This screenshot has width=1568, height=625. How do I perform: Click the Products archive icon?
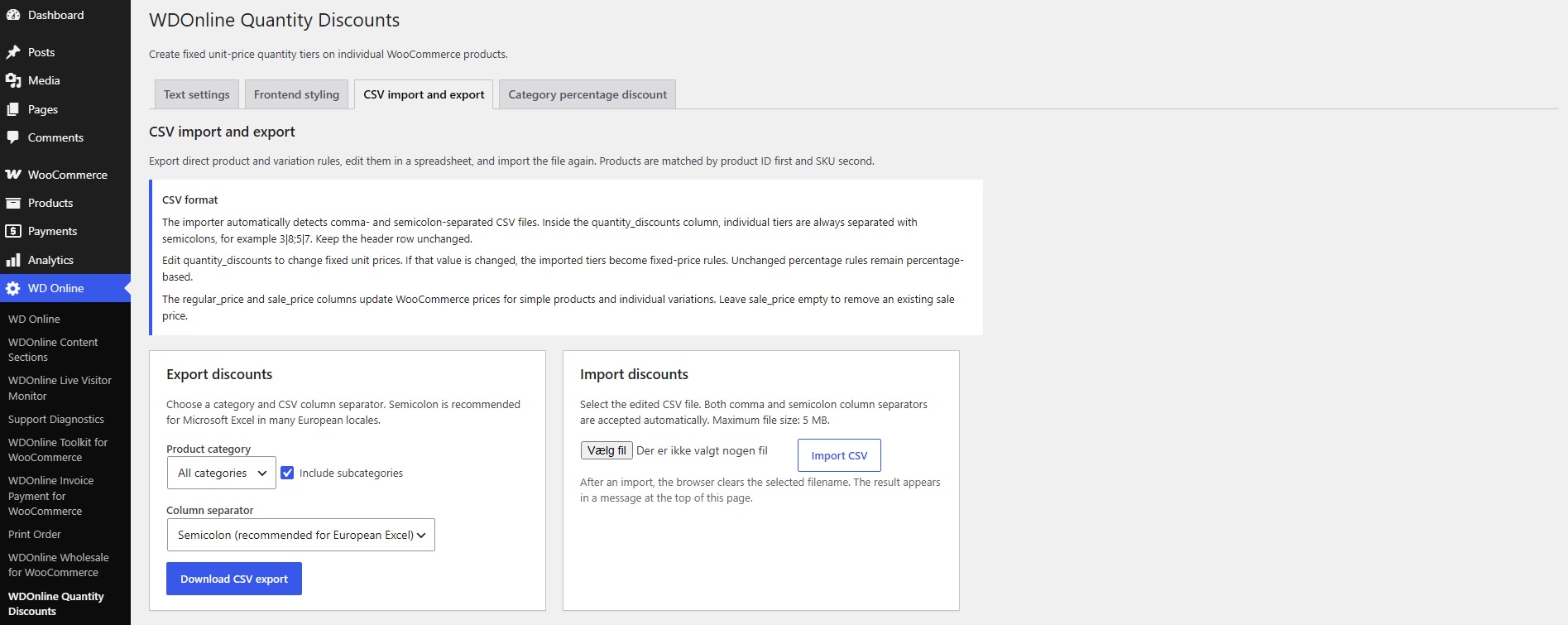click(13, 203)
